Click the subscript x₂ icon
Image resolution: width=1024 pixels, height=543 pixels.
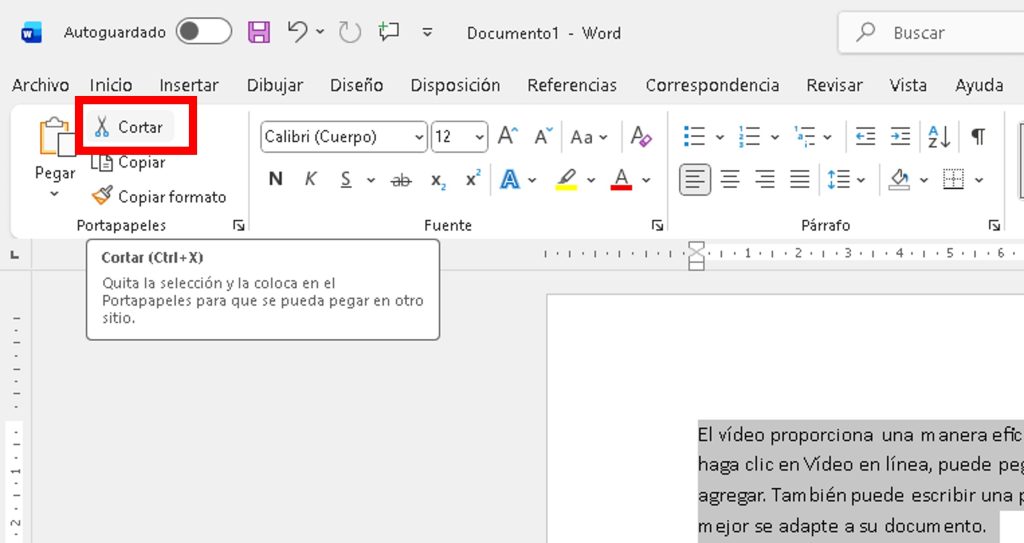coord(438,180)
